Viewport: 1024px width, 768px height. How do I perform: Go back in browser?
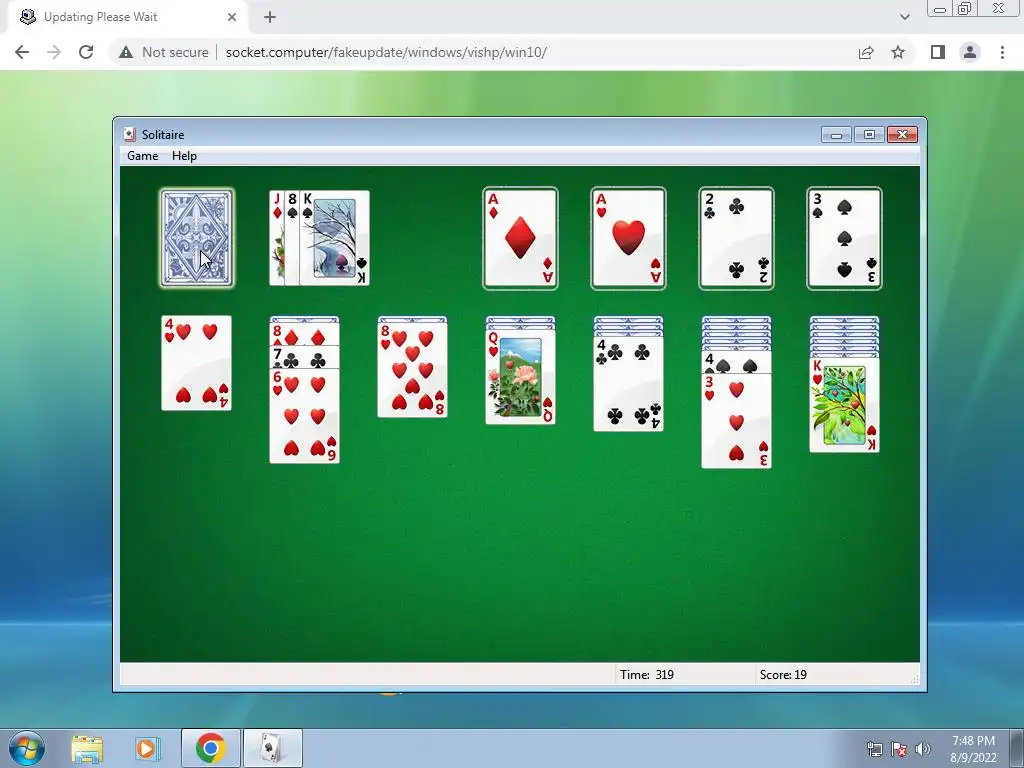(22, 52)
